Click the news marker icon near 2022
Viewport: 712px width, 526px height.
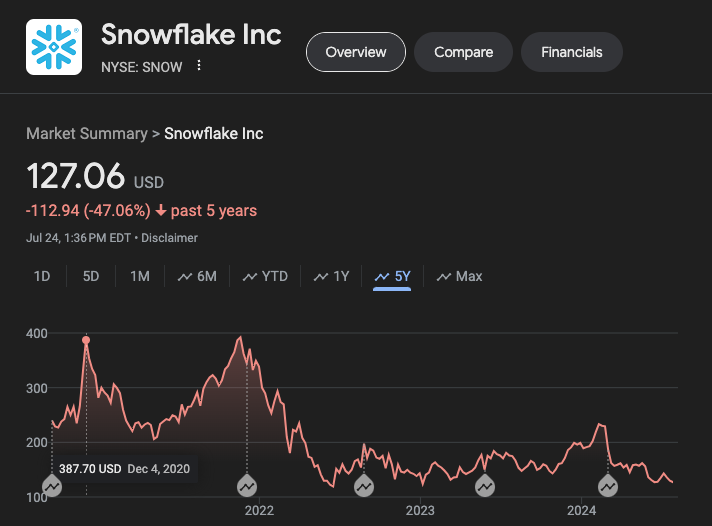(x=247, y=487)
